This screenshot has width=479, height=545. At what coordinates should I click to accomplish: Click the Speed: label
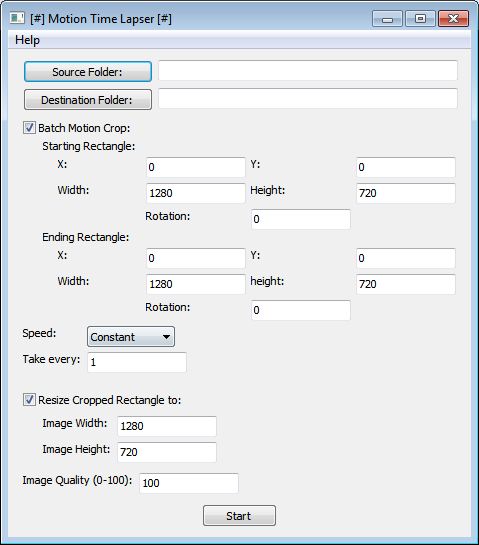pyautogui.click(x=39, y=333)
